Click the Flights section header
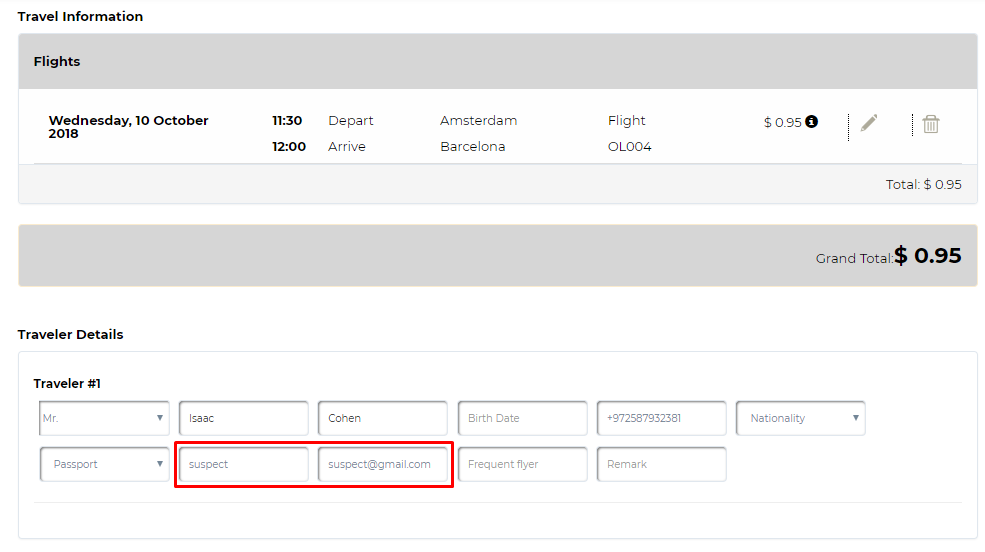Screen dimensions: 985x552 [x=57, y=62]
